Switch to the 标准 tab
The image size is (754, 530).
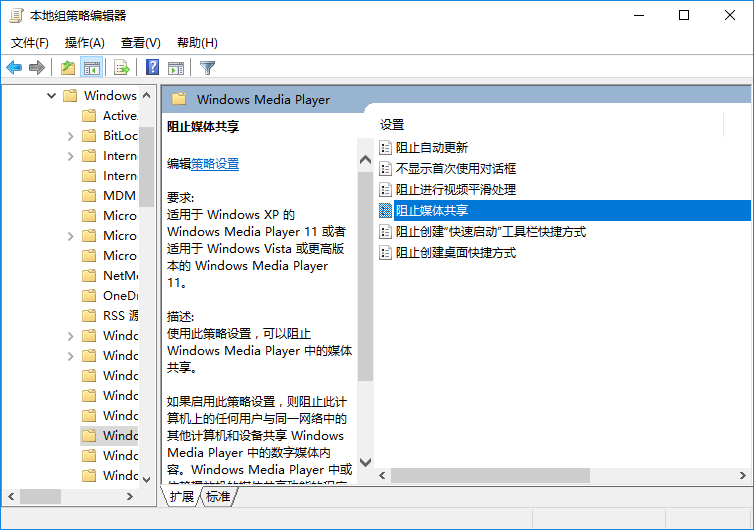click(x=218, y=497)
